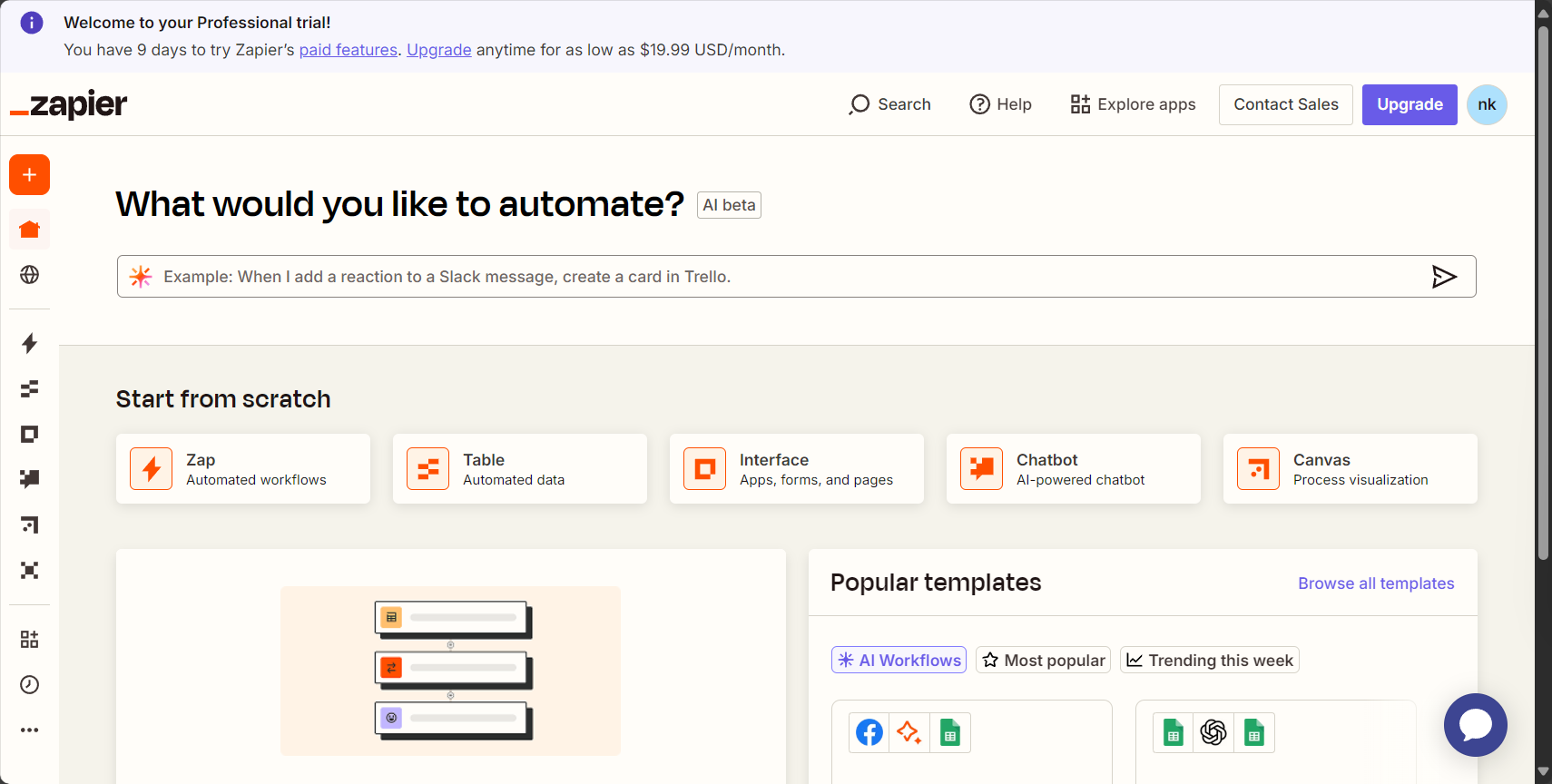This screenshot has height=784, width=1552.
Task: Open Apps grid icon in sidebar
Action: [29, 639]
